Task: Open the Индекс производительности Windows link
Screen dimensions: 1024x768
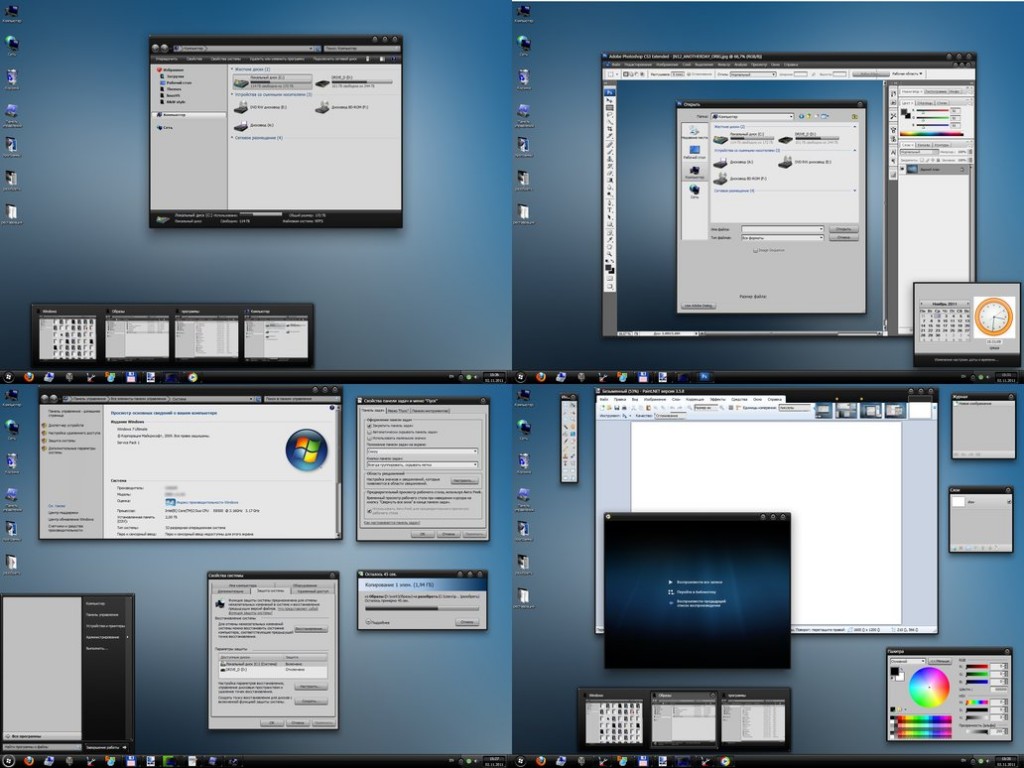Action: click(207, 502)
